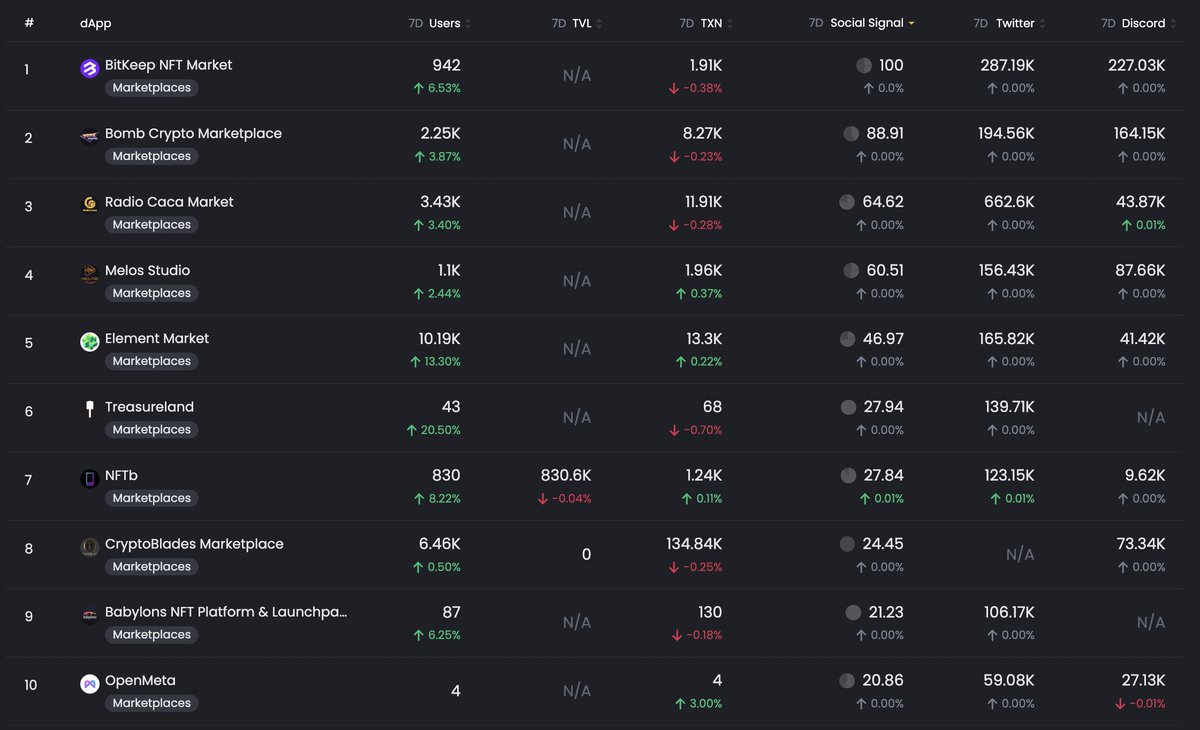The image size is (1200, 730).
Task: Sort by the 7D TVL column
Action: pos(577,23)
